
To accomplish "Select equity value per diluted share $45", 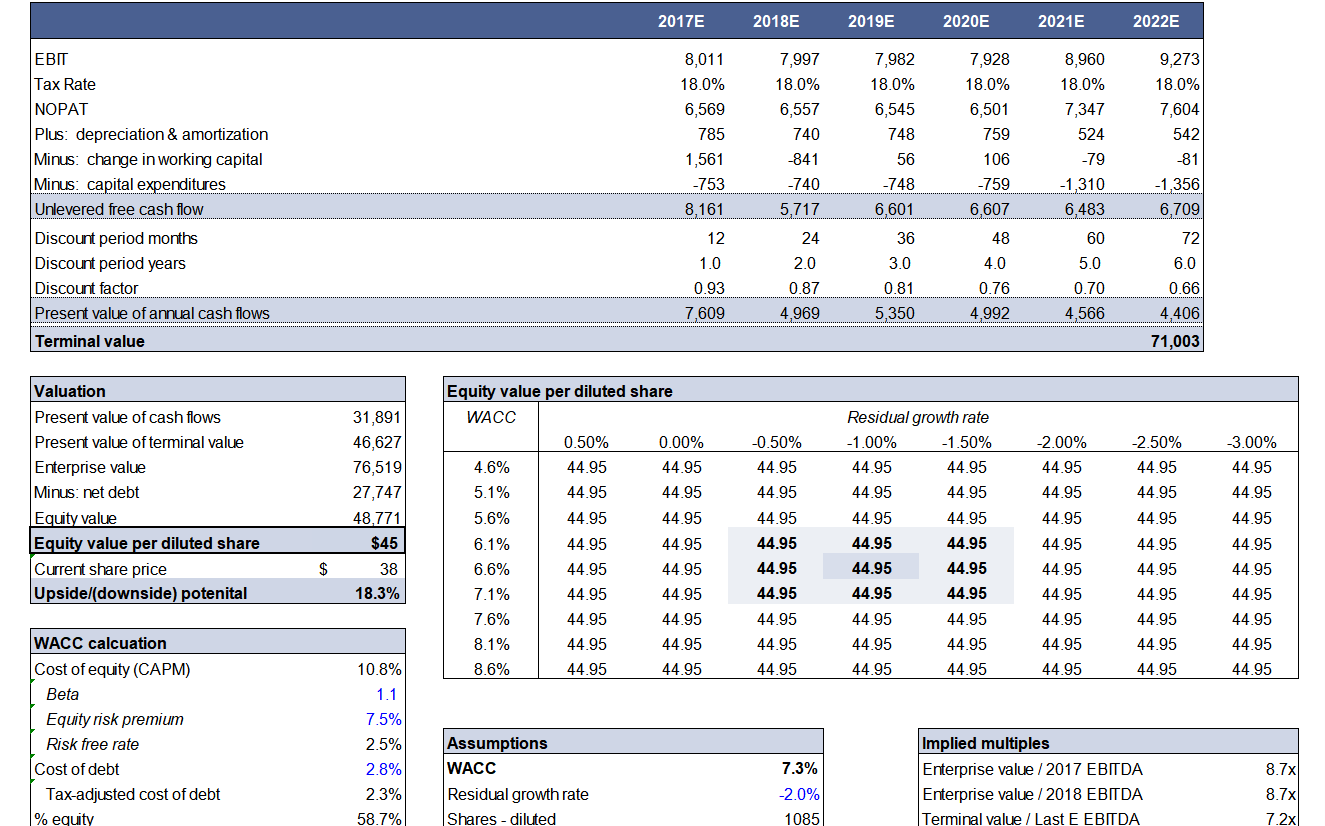I will pos(385,544).
